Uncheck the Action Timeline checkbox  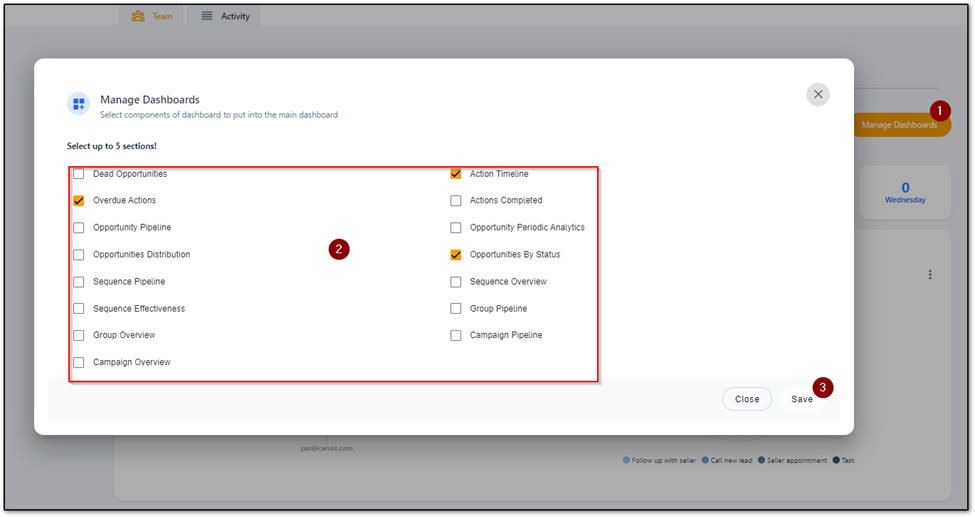click(x=456, y=174)
